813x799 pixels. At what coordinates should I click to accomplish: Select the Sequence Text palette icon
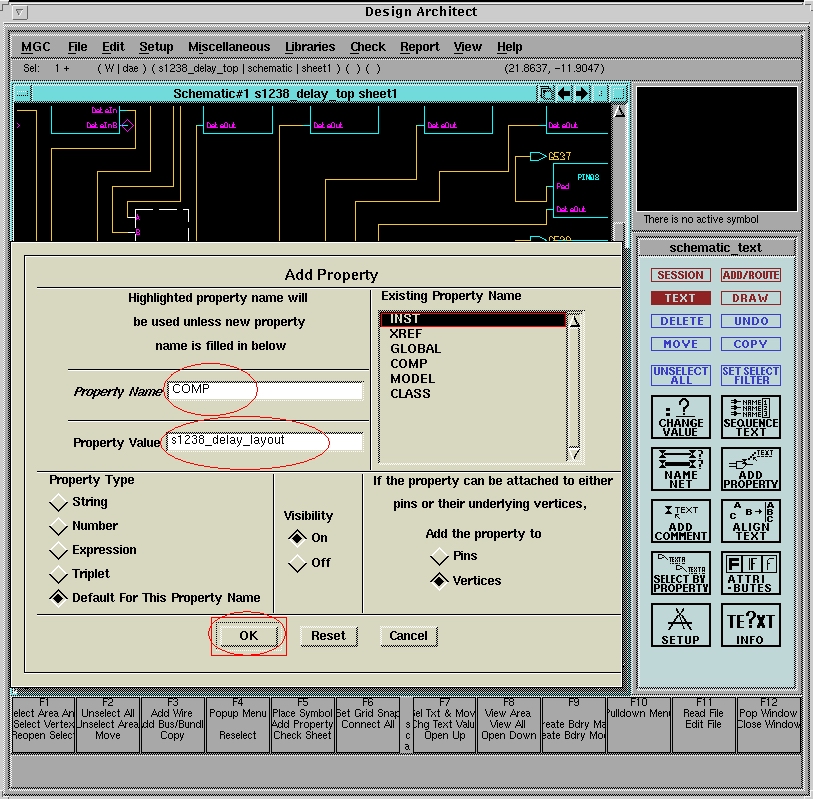(x=750, y=417)
